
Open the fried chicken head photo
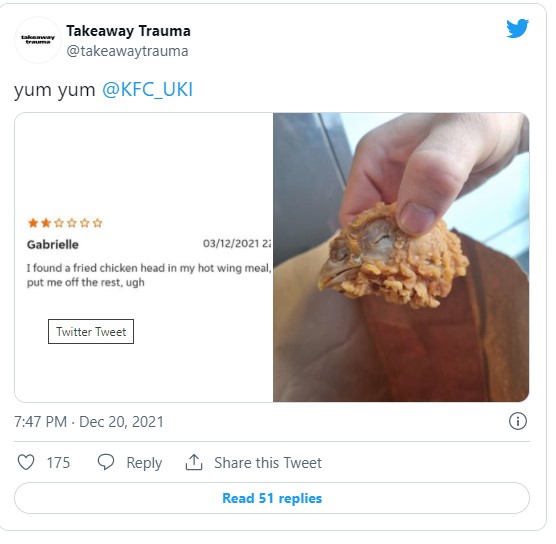pyautogui.click(x=401, y=257)
